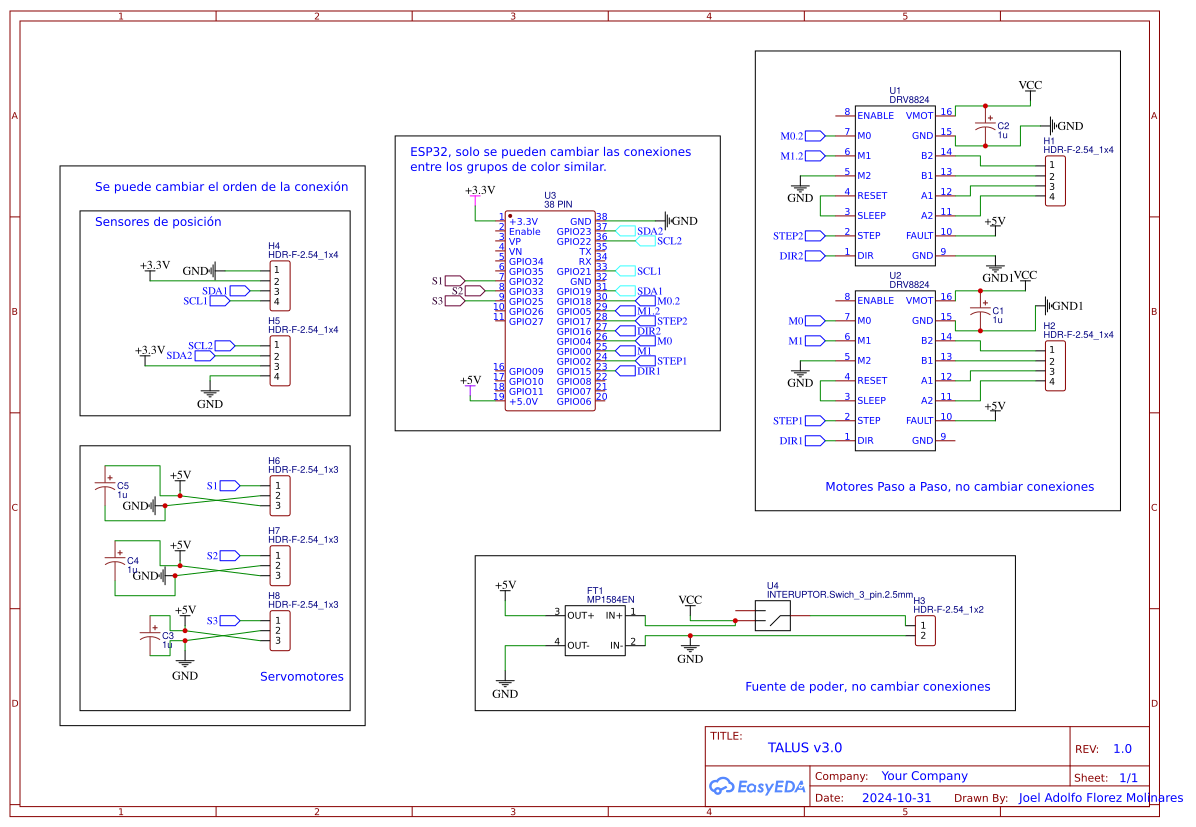Click the 'Servomotores' section label
Viewport: 1196px width, 827px height.
(301, 677)
